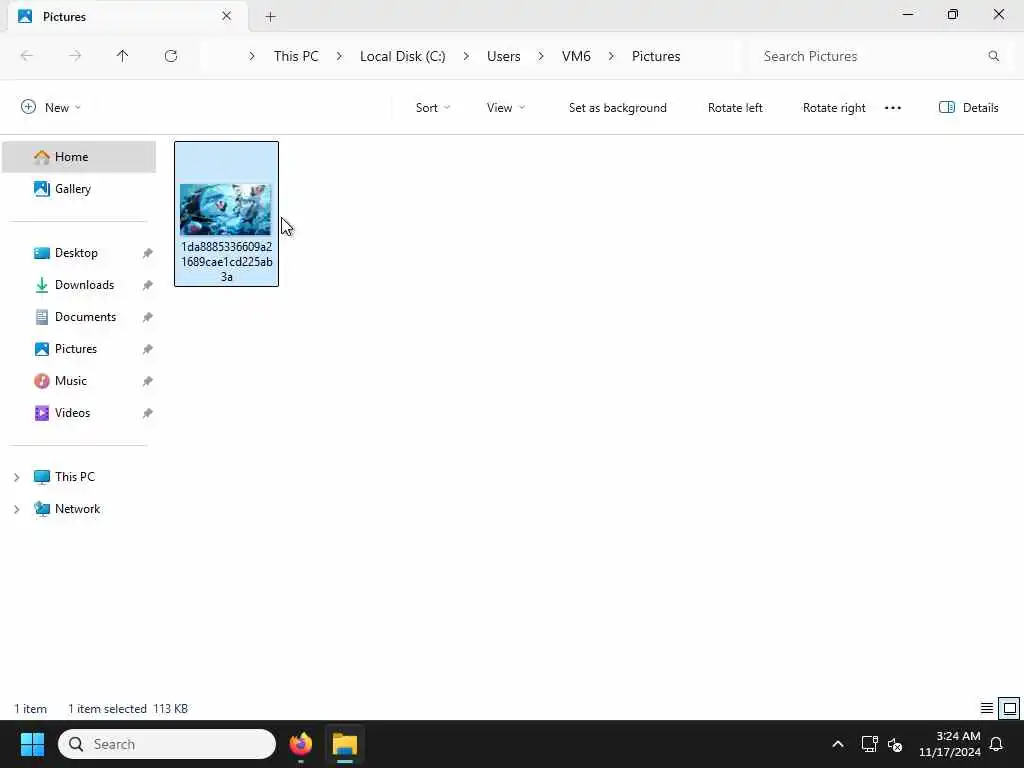Navigate to Users breadcrumb
The height and width of the screenshot is (768, 1024).
tap(504, 56)
